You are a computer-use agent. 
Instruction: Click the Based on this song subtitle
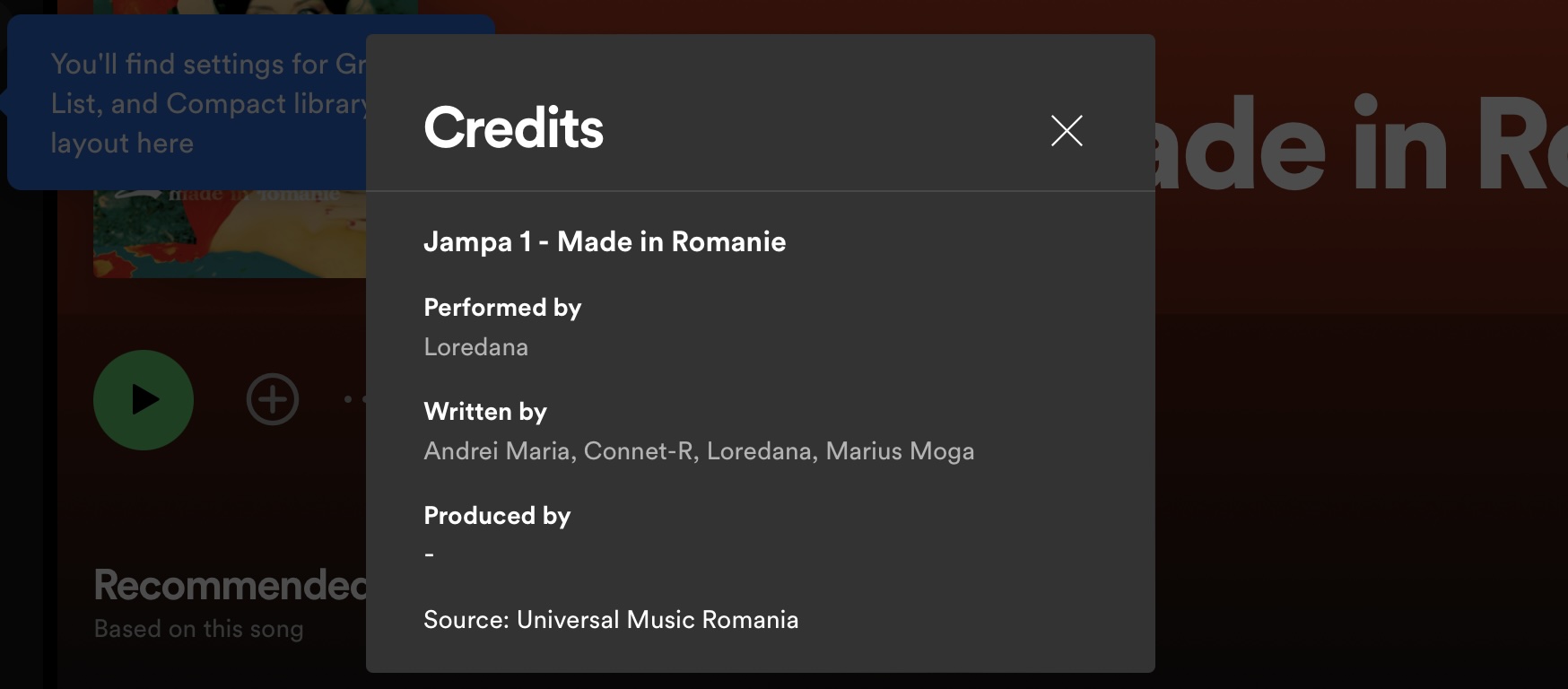point(198,629)
